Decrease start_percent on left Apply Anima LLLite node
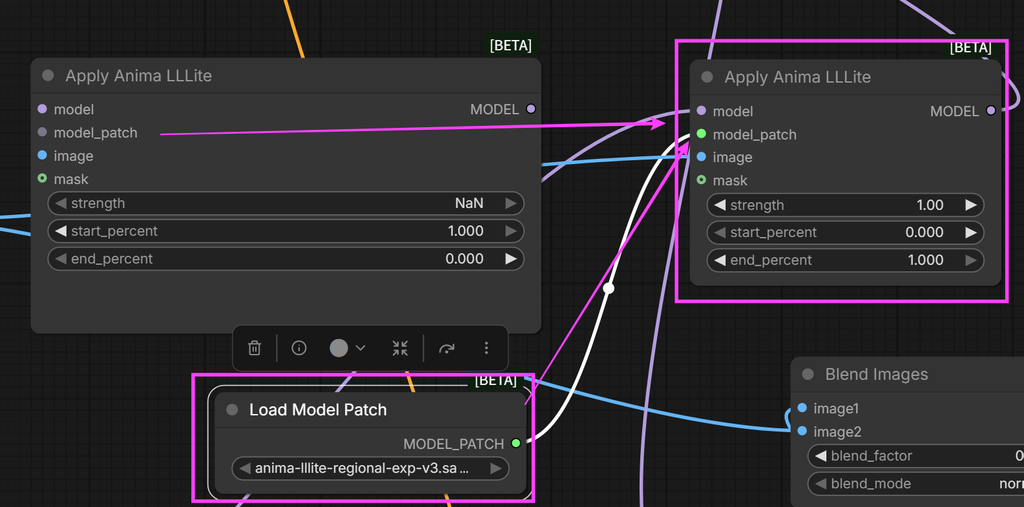Image resolution: width=1024 pixels, height=507 pixels. [61, 231]
